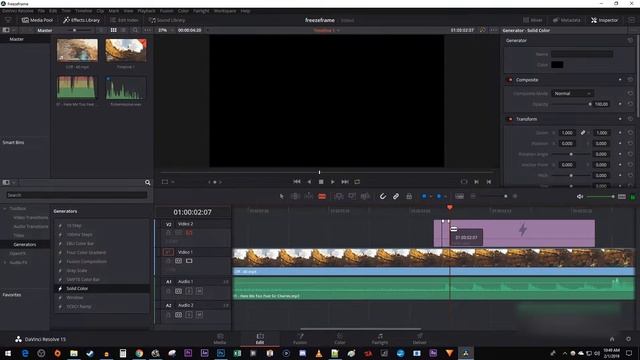Select the arrow Selection Mode tool
The image size is (640, 360).
282,196
